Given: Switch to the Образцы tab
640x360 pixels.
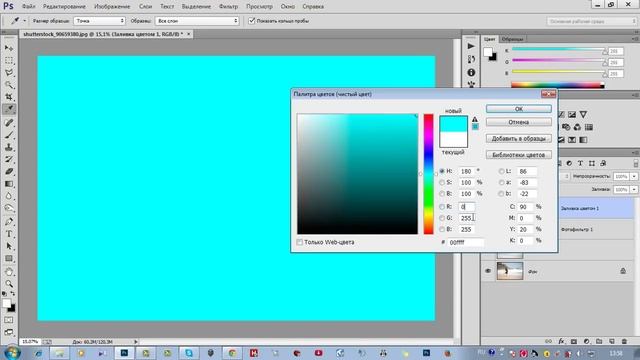Looking at the screenshot, I should 512,39.
